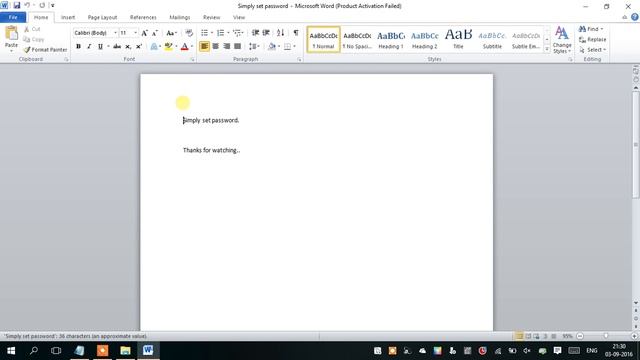Open Shading paint bucket color

[272, 47]
